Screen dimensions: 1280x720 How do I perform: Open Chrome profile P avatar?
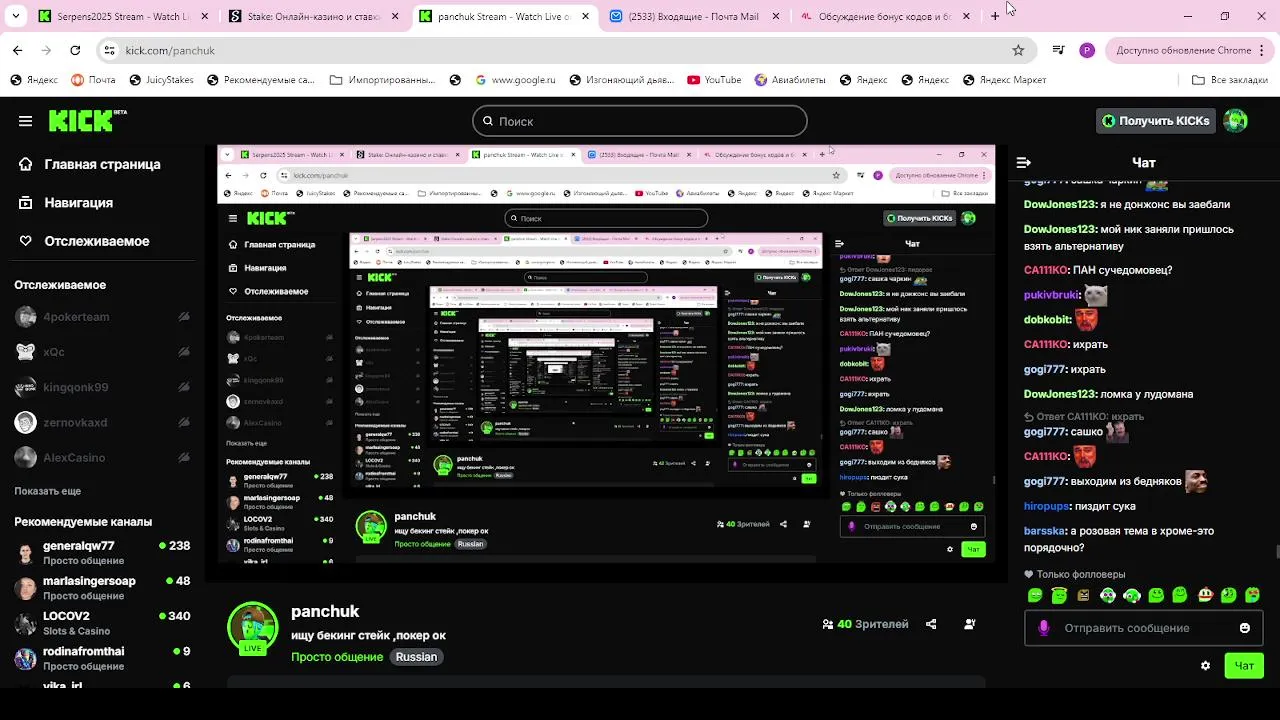tap(1087, 50)
